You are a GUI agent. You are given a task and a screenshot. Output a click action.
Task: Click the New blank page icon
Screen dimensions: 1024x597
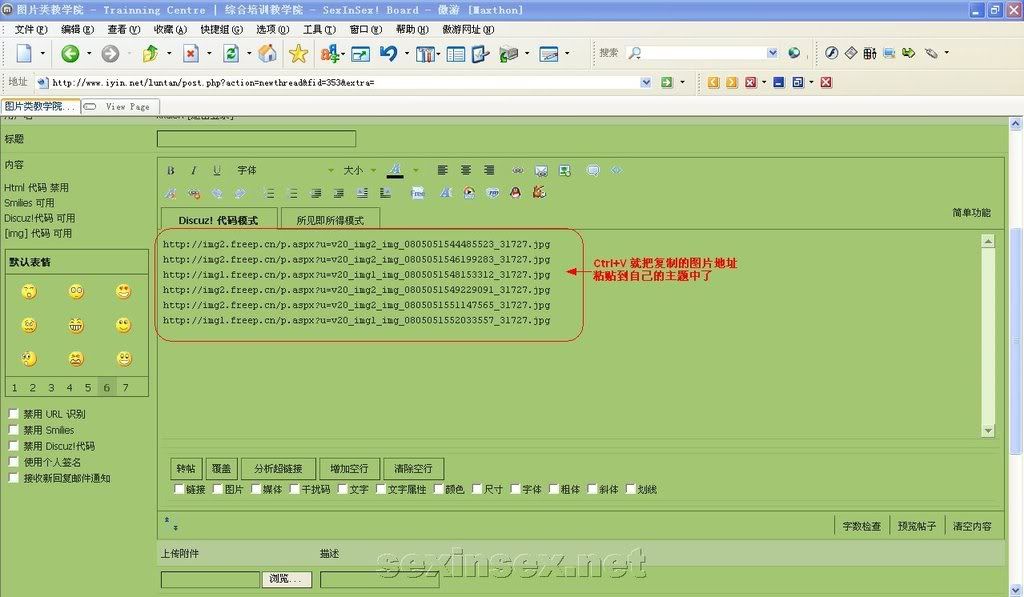tap(24, 54)
